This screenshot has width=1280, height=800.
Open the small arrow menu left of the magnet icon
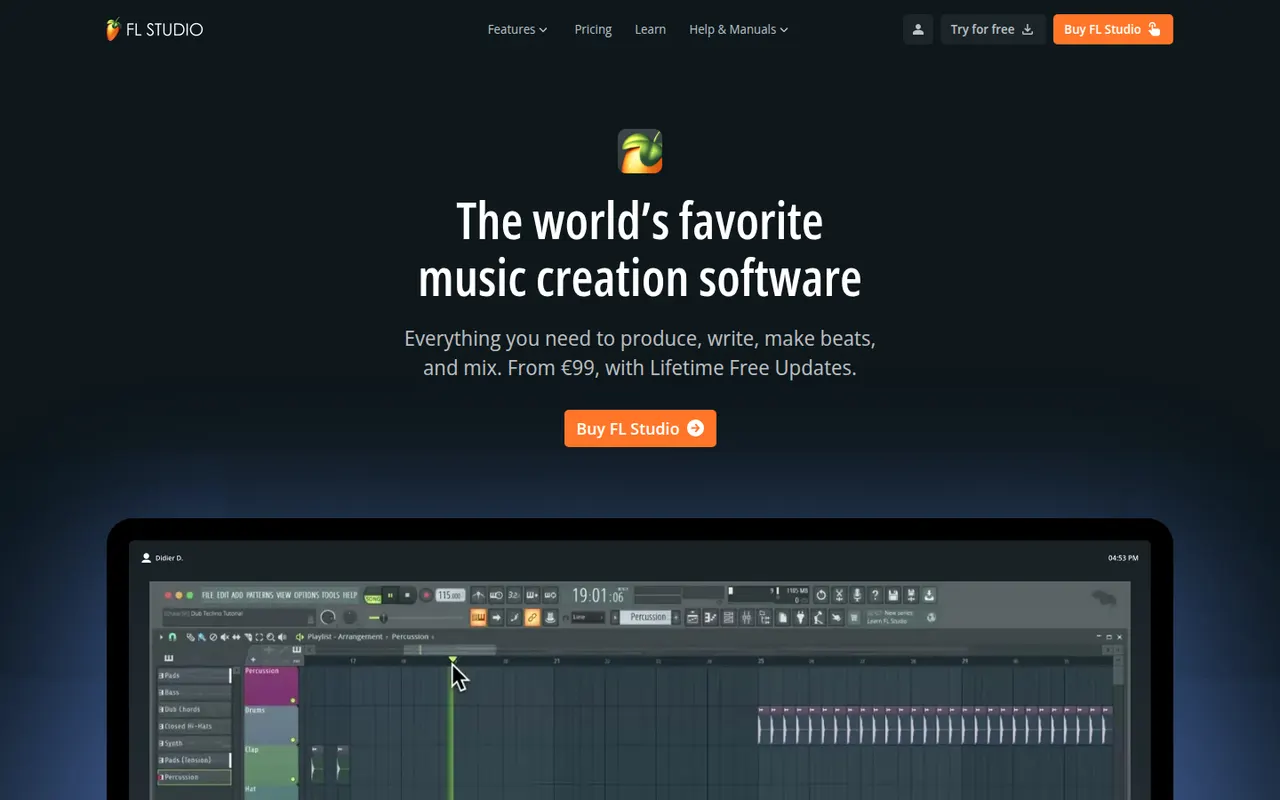(161, 637)
